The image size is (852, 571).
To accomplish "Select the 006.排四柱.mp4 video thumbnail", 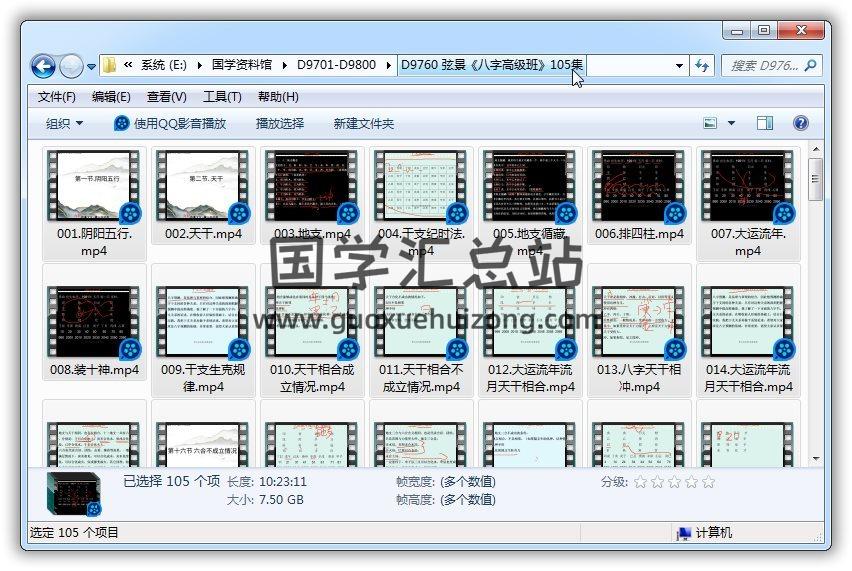I will click(x=639, y=186).
